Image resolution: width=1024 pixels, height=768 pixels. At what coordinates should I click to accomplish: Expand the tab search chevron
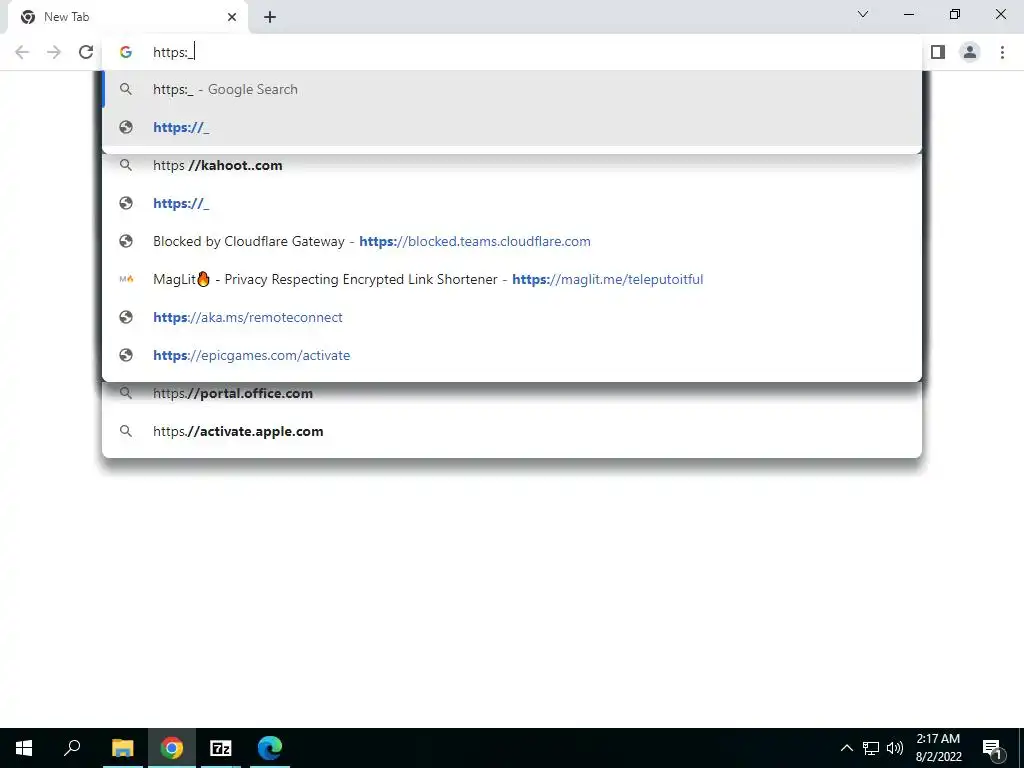tap(863, 14)
